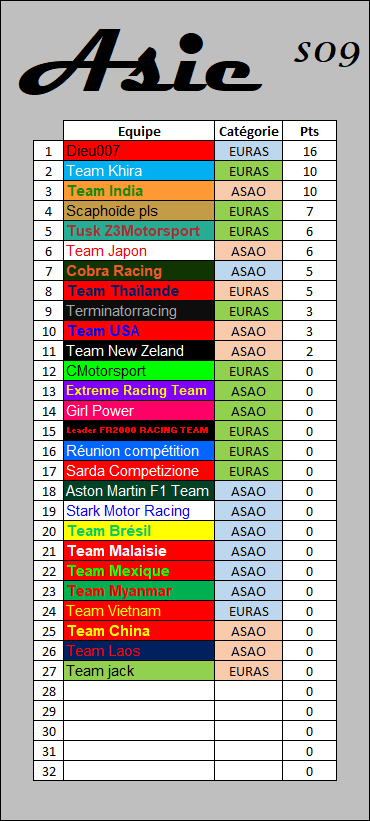Click the EURAS category cell for Scaphoïde pls

click(249, 211)
